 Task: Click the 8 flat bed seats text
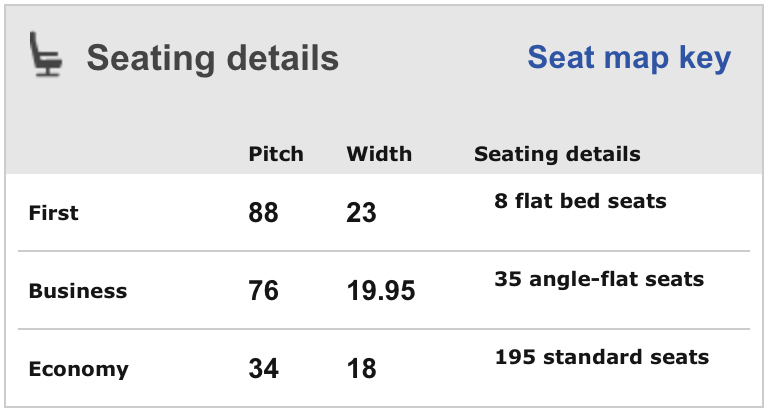click(580, 201)
